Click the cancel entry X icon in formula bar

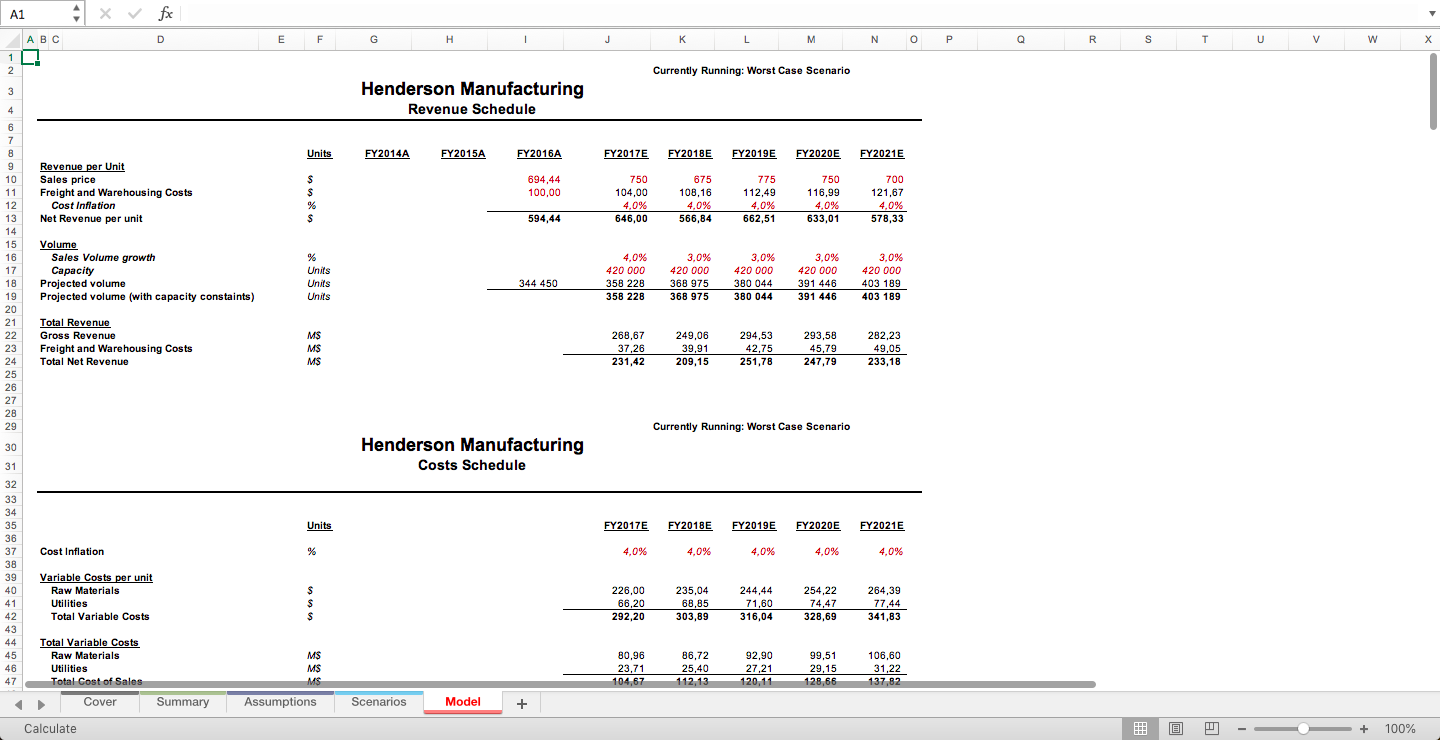coord(107,13)
